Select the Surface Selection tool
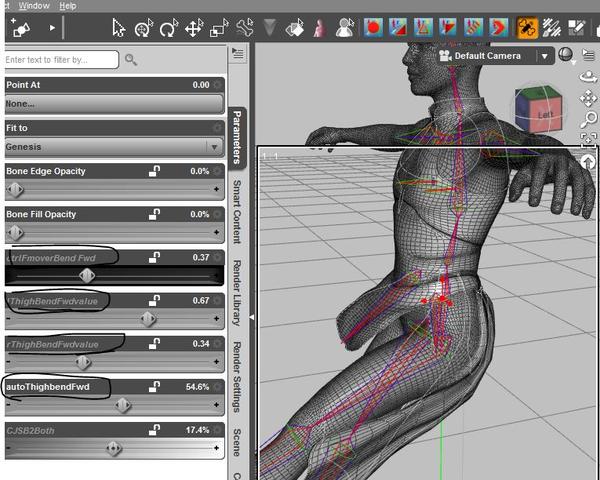Viewport: 600px width, 480px height. point(295,29)
